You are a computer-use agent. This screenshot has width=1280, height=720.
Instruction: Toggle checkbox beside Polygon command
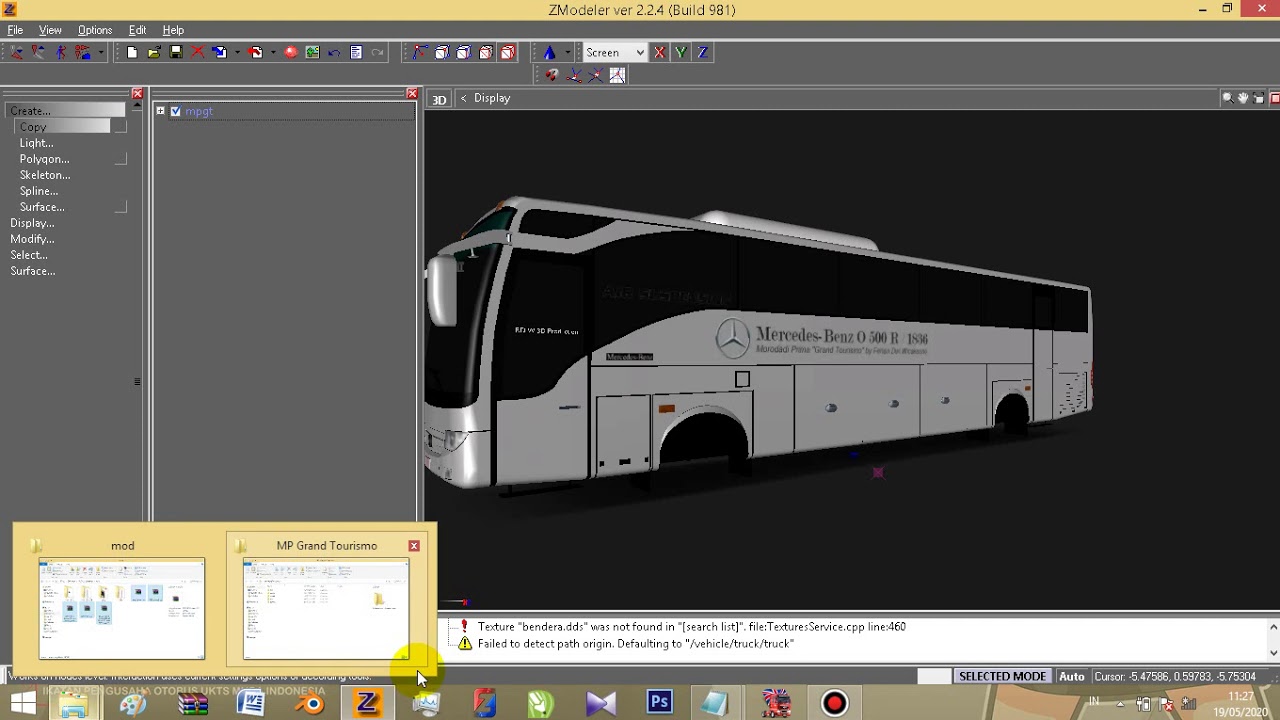click(120, 159)
